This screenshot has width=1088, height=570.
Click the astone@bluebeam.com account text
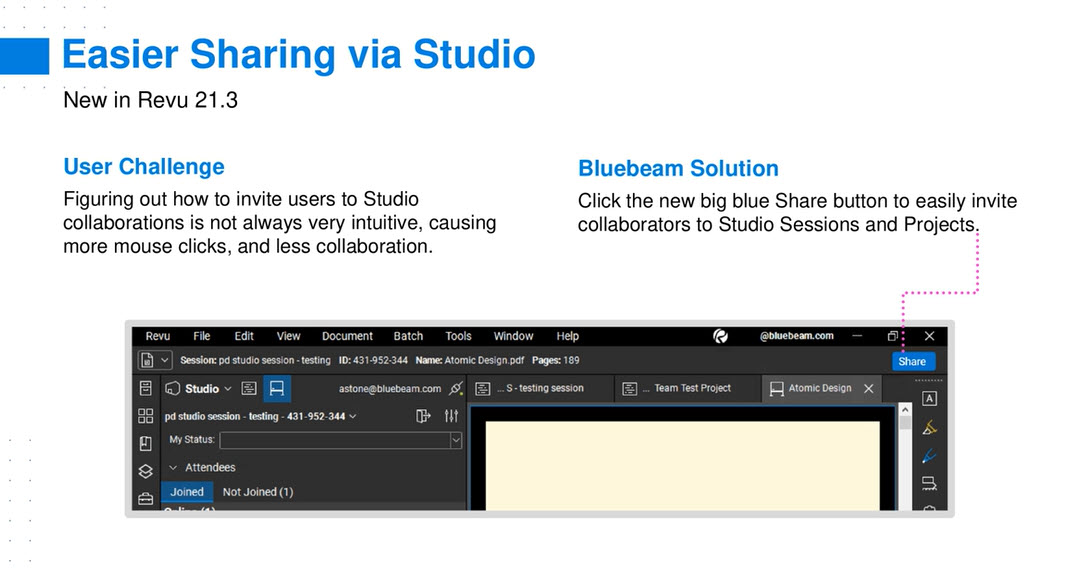click(389, 389)
